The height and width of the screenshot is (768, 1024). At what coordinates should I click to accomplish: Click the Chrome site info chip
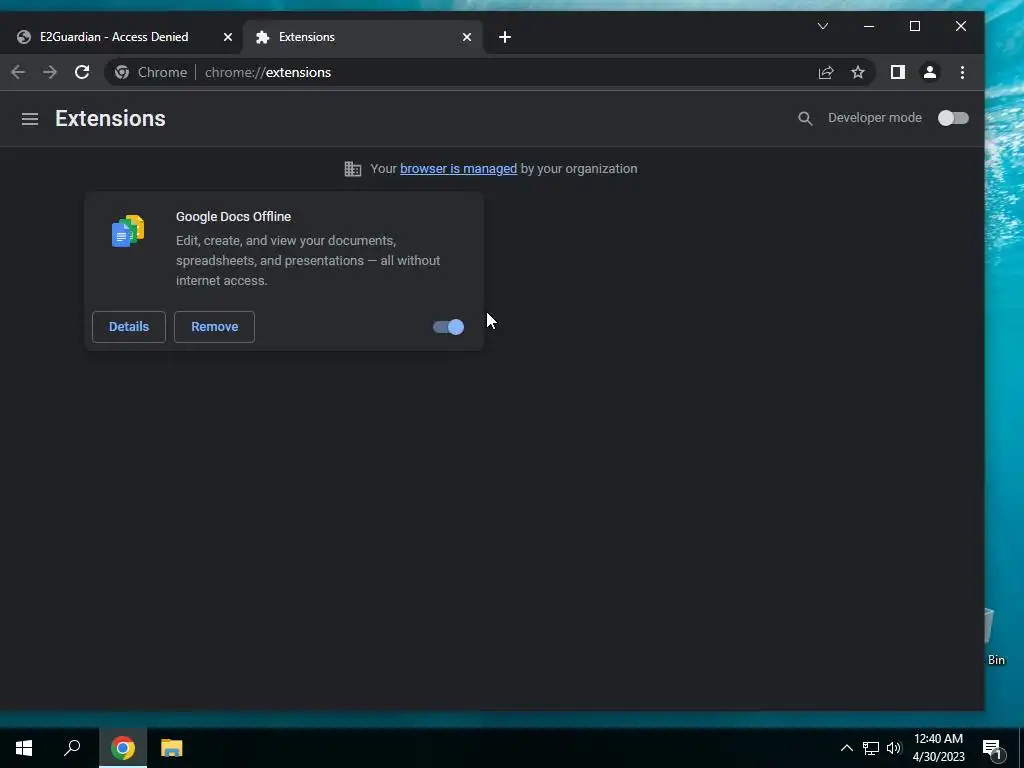pyautogui.click(x=151, y=72)
